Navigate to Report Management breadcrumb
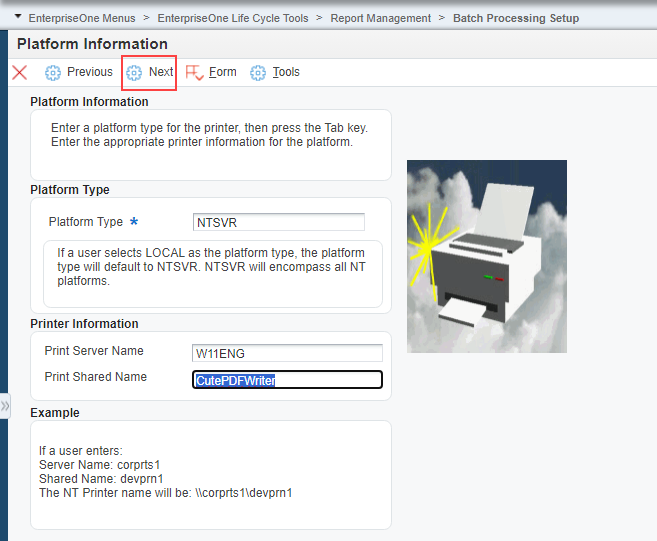The height and width of the screenshot is (541, 657). tap(380, 18)
